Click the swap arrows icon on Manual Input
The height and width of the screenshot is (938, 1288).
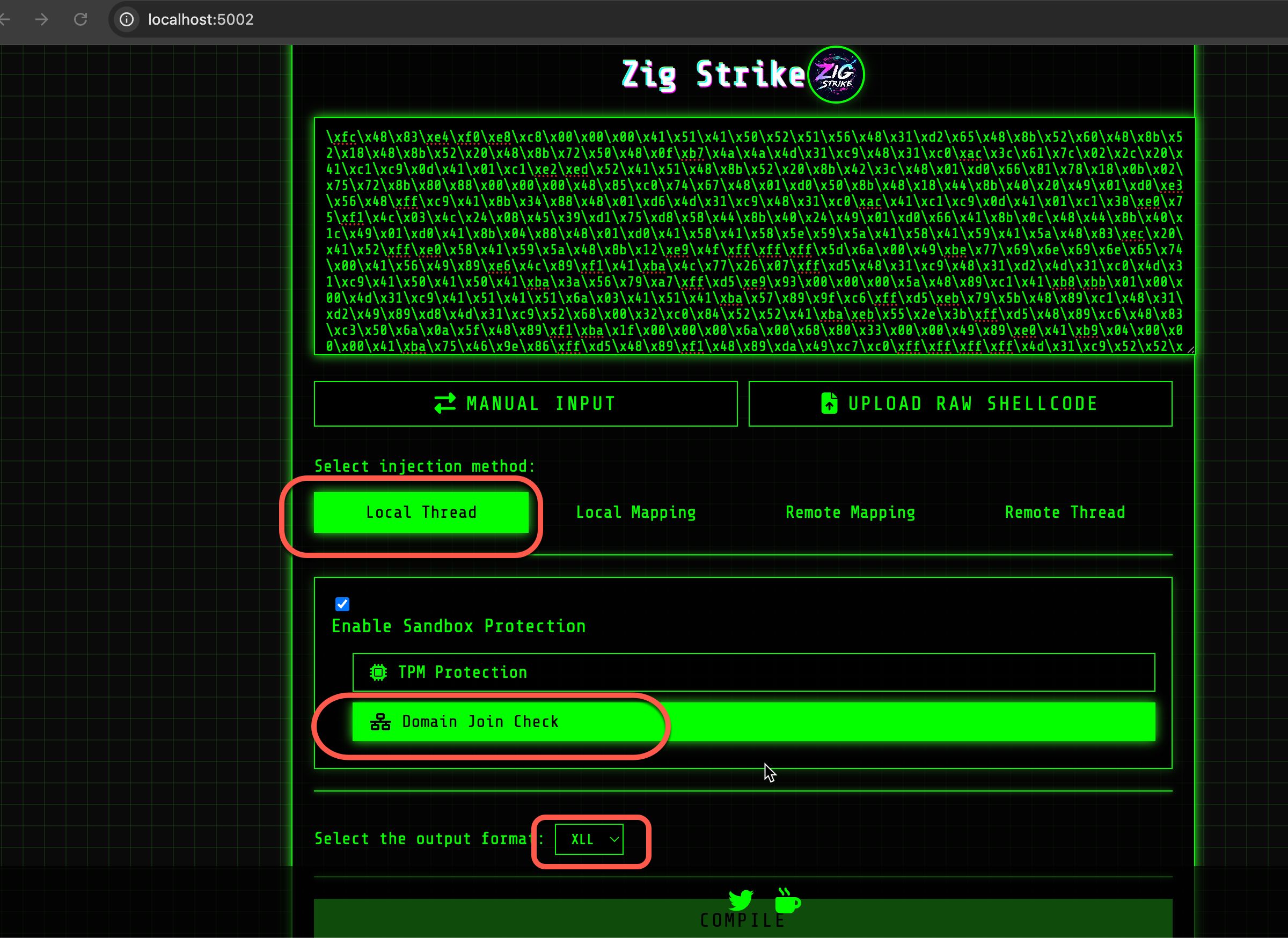(445, 404)
